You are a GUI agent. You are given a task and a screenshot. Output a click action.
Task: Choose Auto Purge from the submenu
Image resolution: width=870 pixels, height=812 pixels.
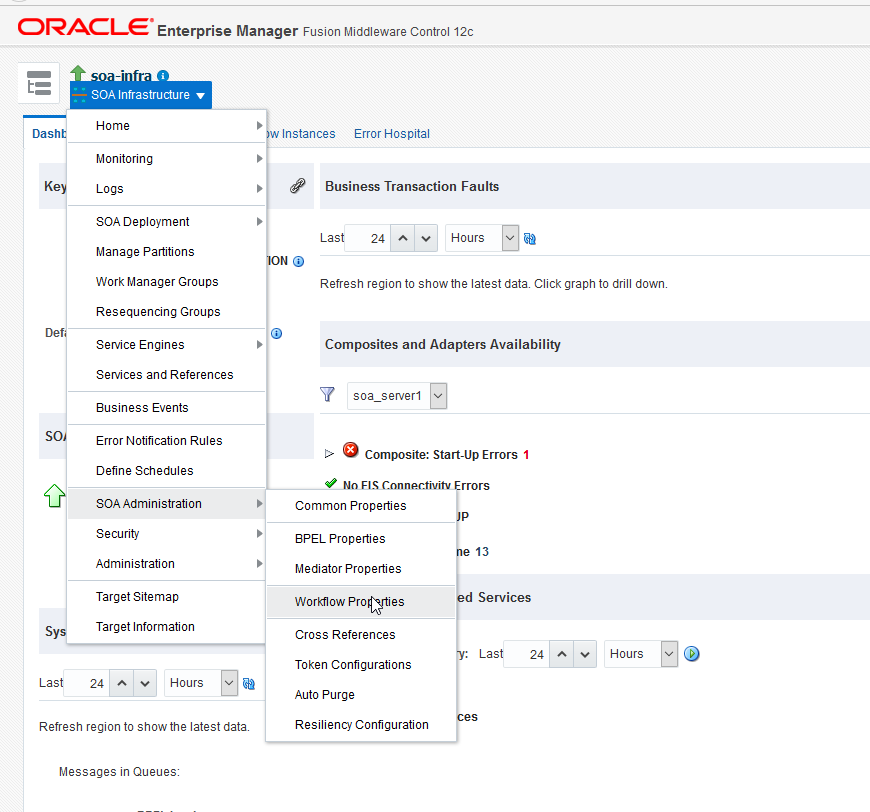(361, 695)
